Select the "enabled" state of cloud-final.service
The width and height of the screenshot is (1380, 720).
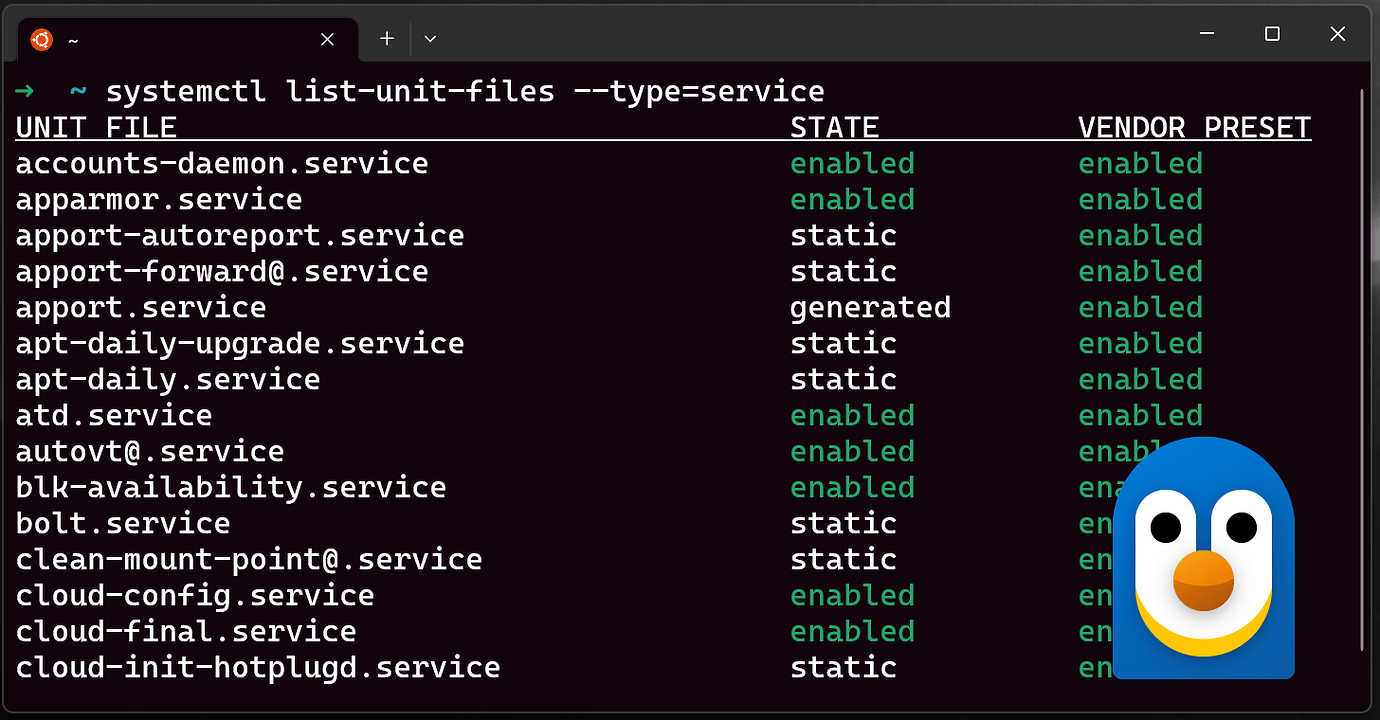click(852, 631)
